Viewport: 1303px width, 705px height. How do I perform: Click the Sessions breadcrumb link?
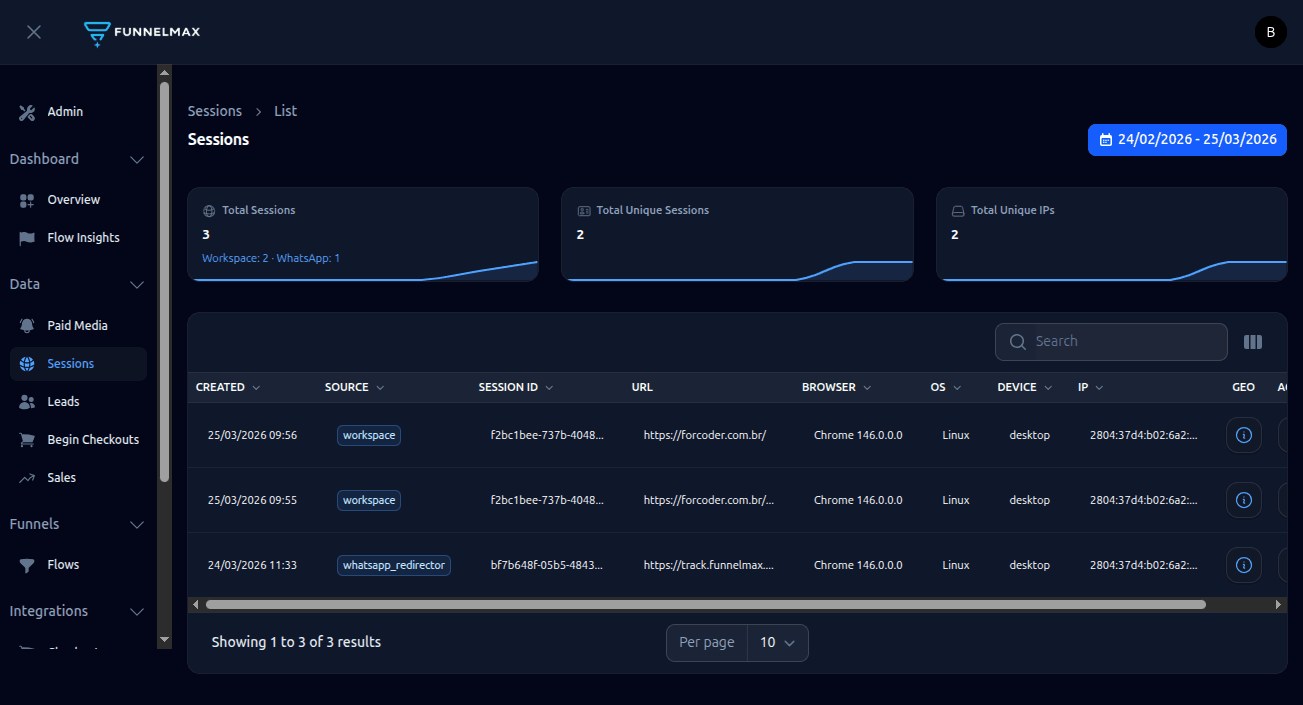(x=214, y=110)
